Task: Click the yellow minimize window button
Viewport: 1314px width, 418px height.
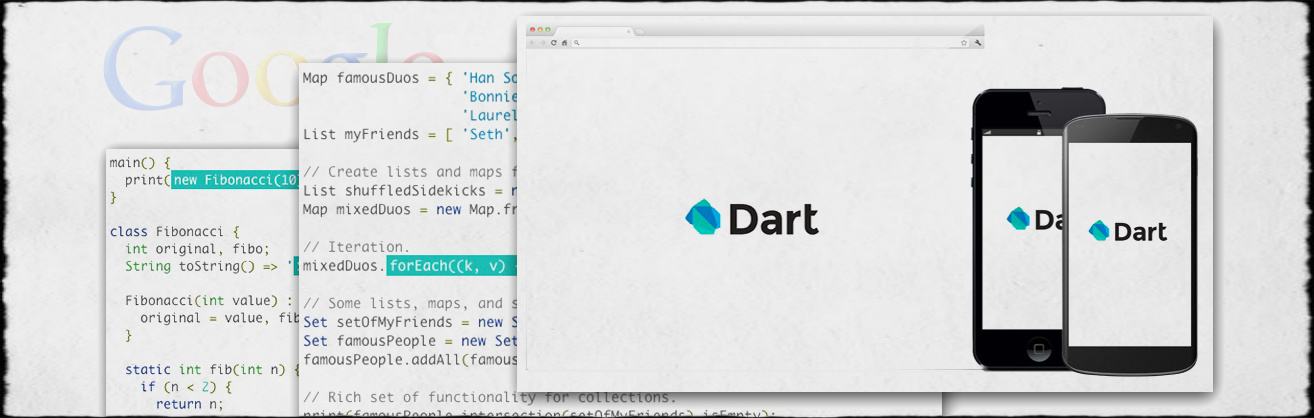Action: [x=540, y=30]
